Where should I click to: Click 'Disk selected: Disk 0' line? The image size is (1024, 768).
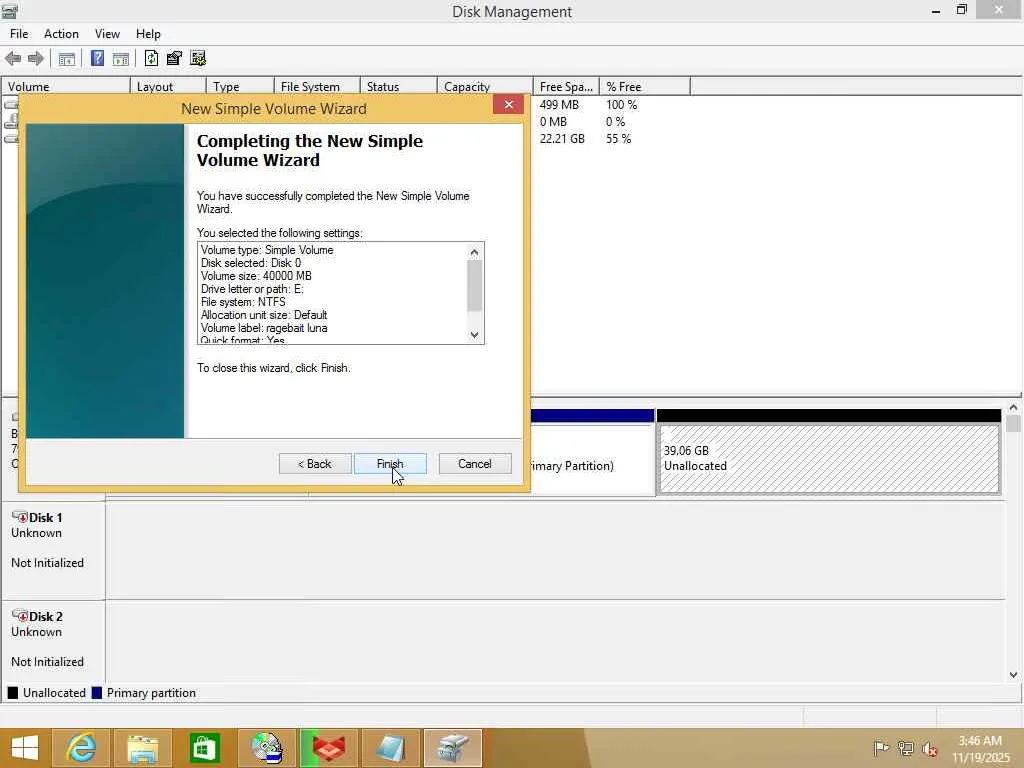[x=251, y=263]
